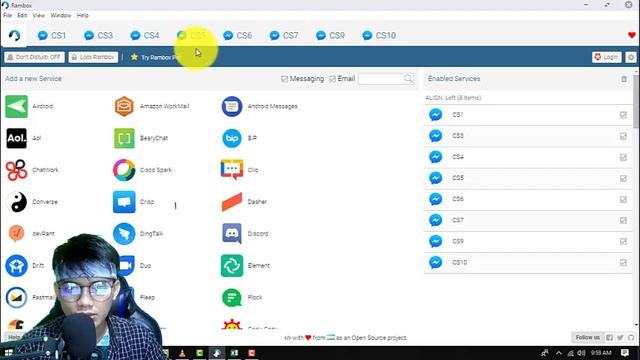Image resolution: width=640 pixels, height=360 pixels.
Task: Open the Window menu
Action: [61, 15]
